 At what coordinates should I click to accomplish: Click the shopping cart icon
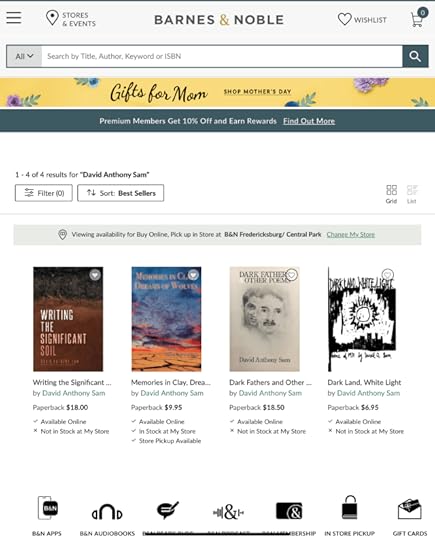418,18
